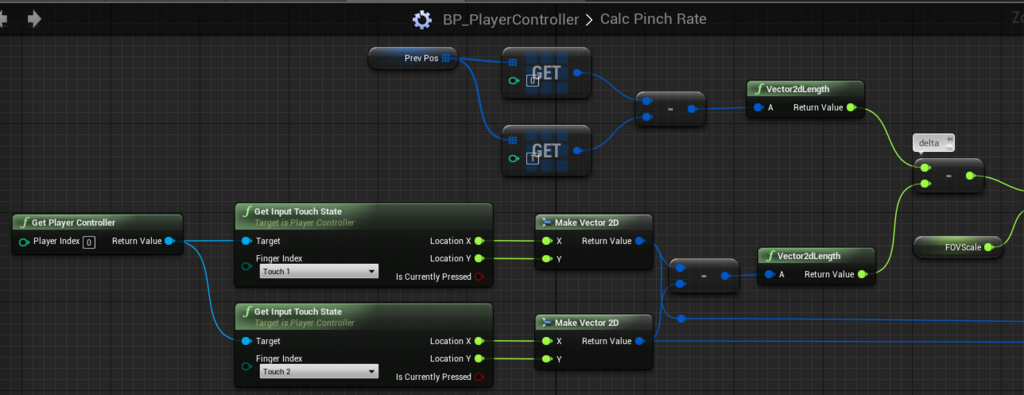This screenshot has height=395, width=1024.
Task: Click Y pin of upper Make Vector 2D
Action: [x=546, y=259]
